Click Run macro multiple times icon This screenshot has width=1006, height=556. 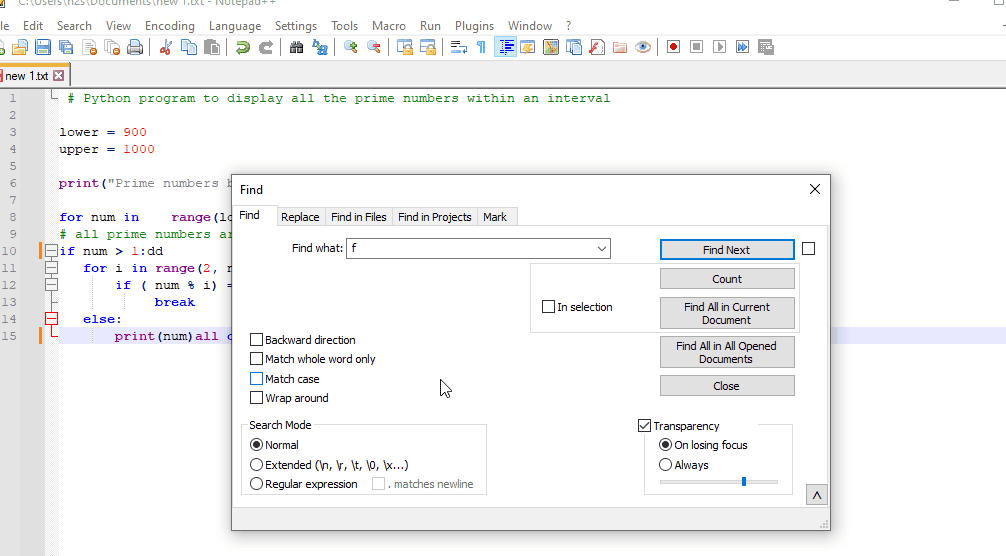[742, 47]
